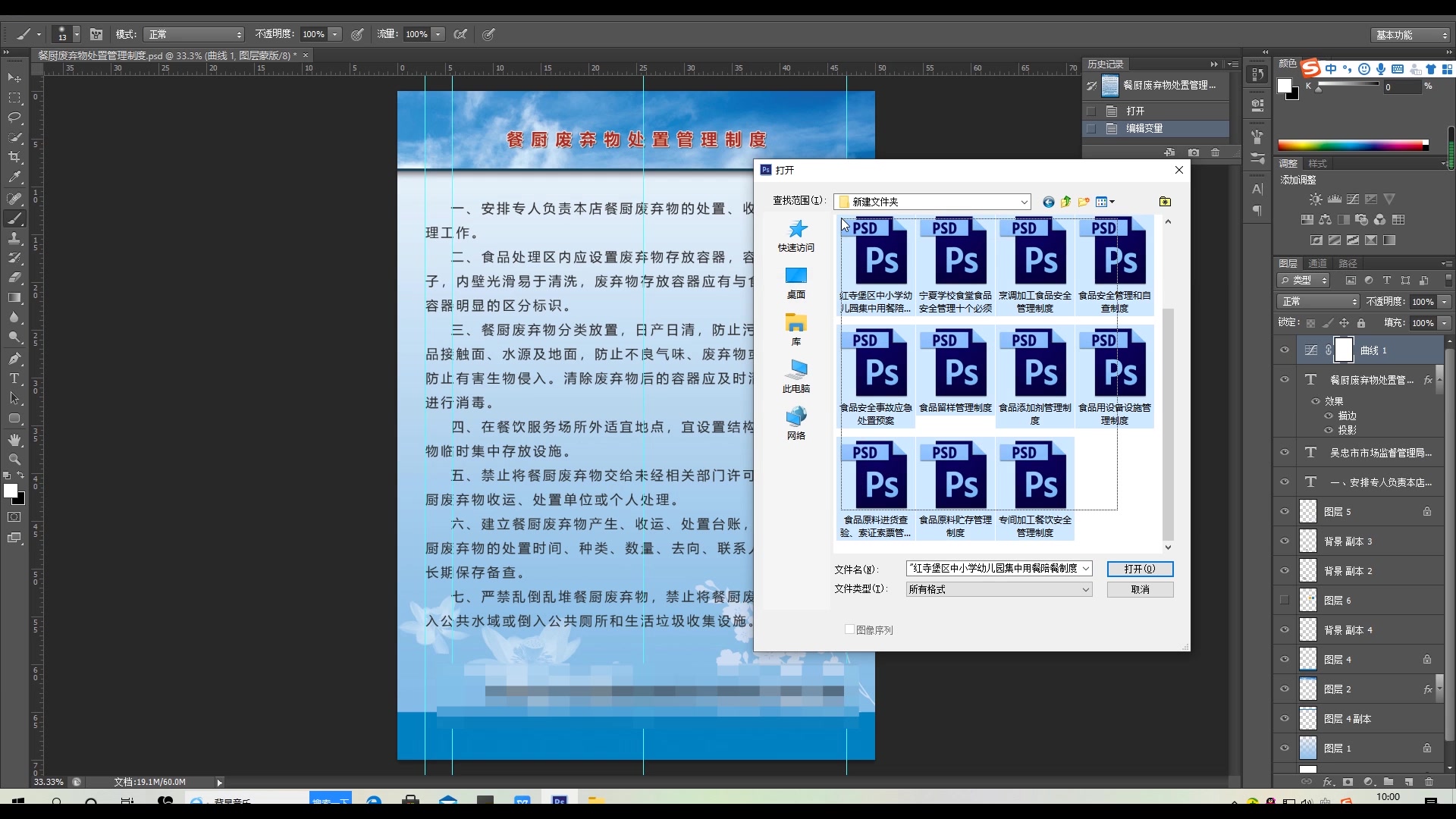Switch to the 通道 tab
Screen dimensions: 1456x819
coord(1317,263)
